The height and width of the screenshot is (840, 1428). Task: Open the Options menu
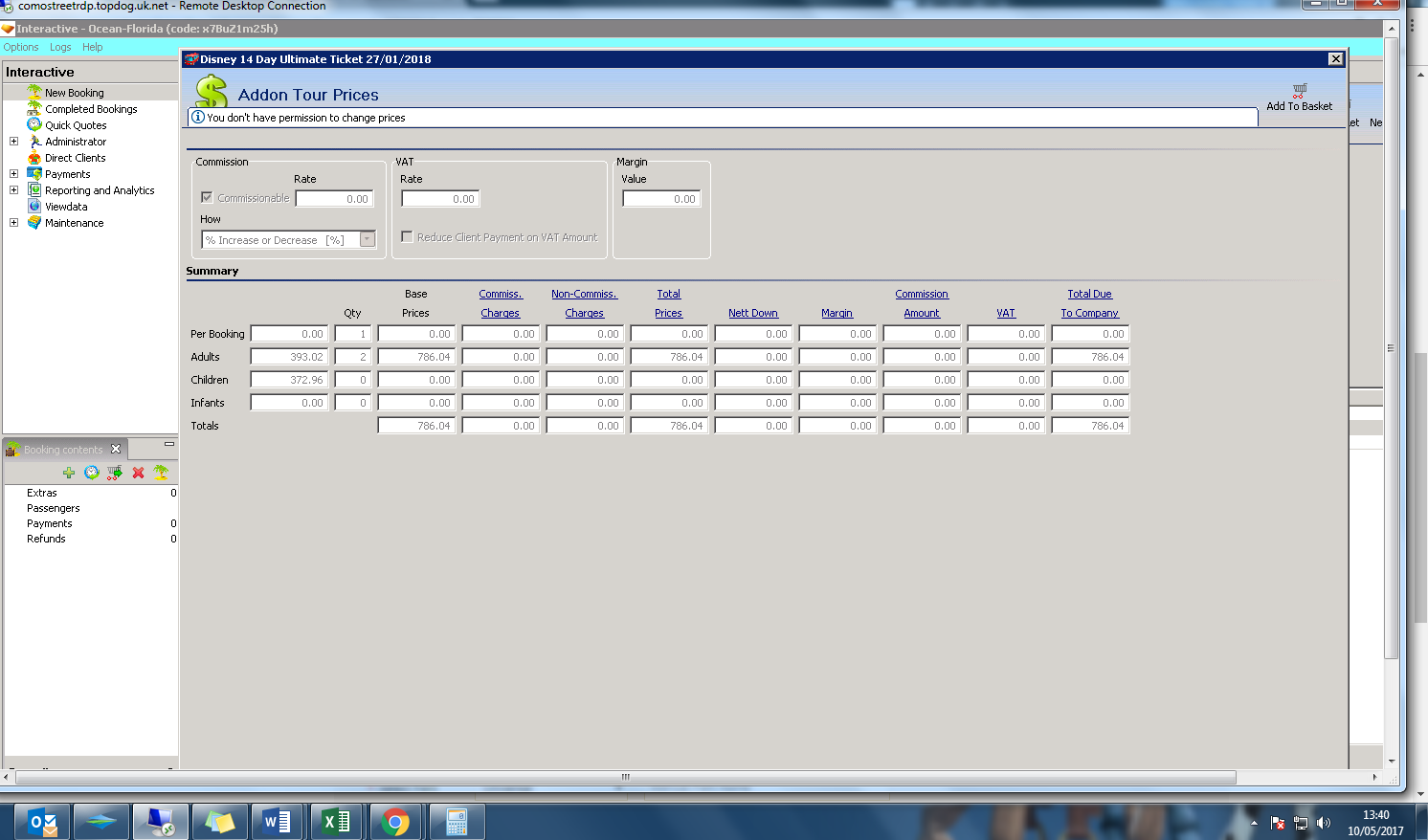point(21,47)
